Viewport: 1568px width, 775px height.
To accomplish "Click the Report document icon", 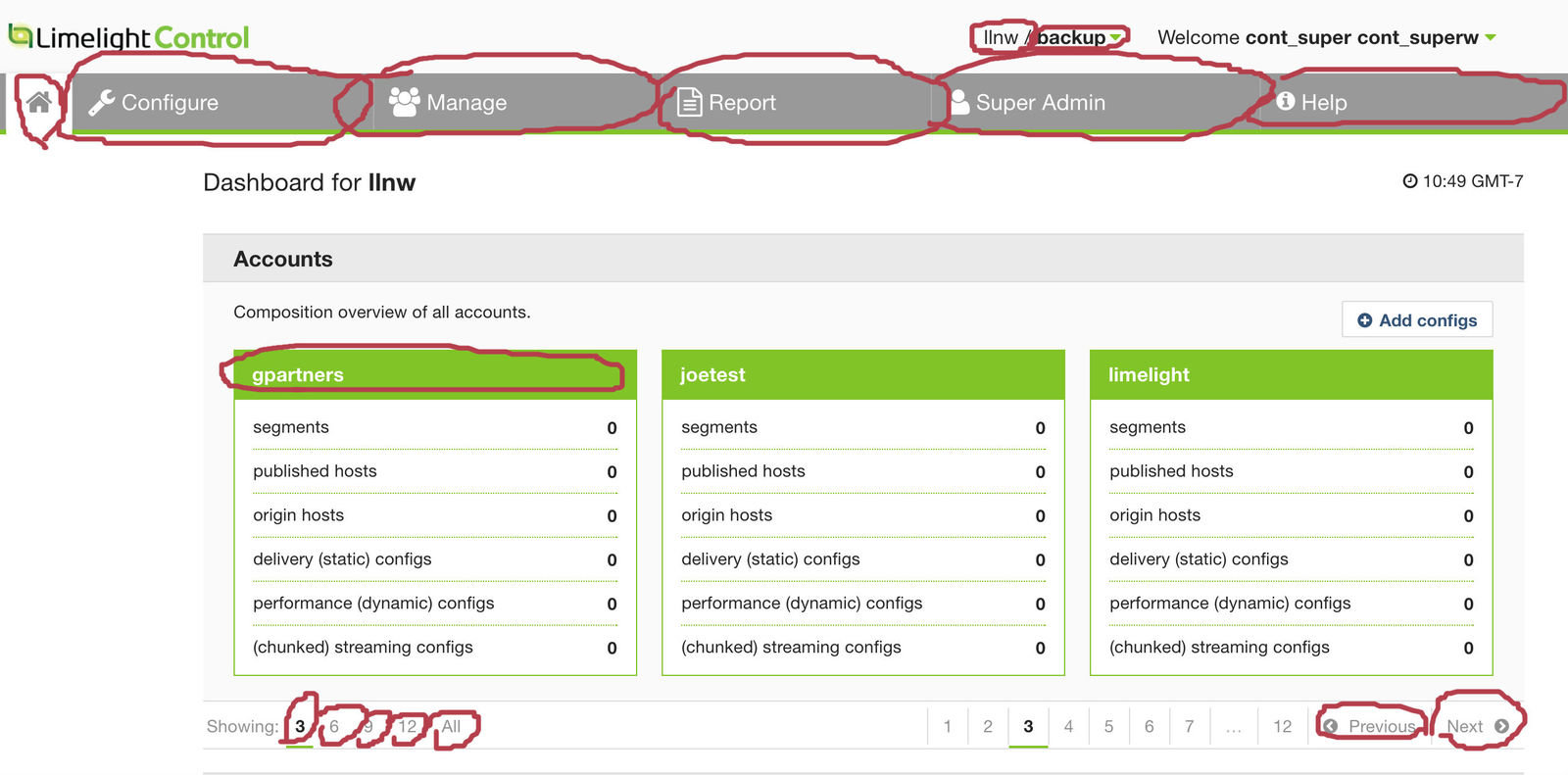I will pyautogui.click(x=690, y=102).
